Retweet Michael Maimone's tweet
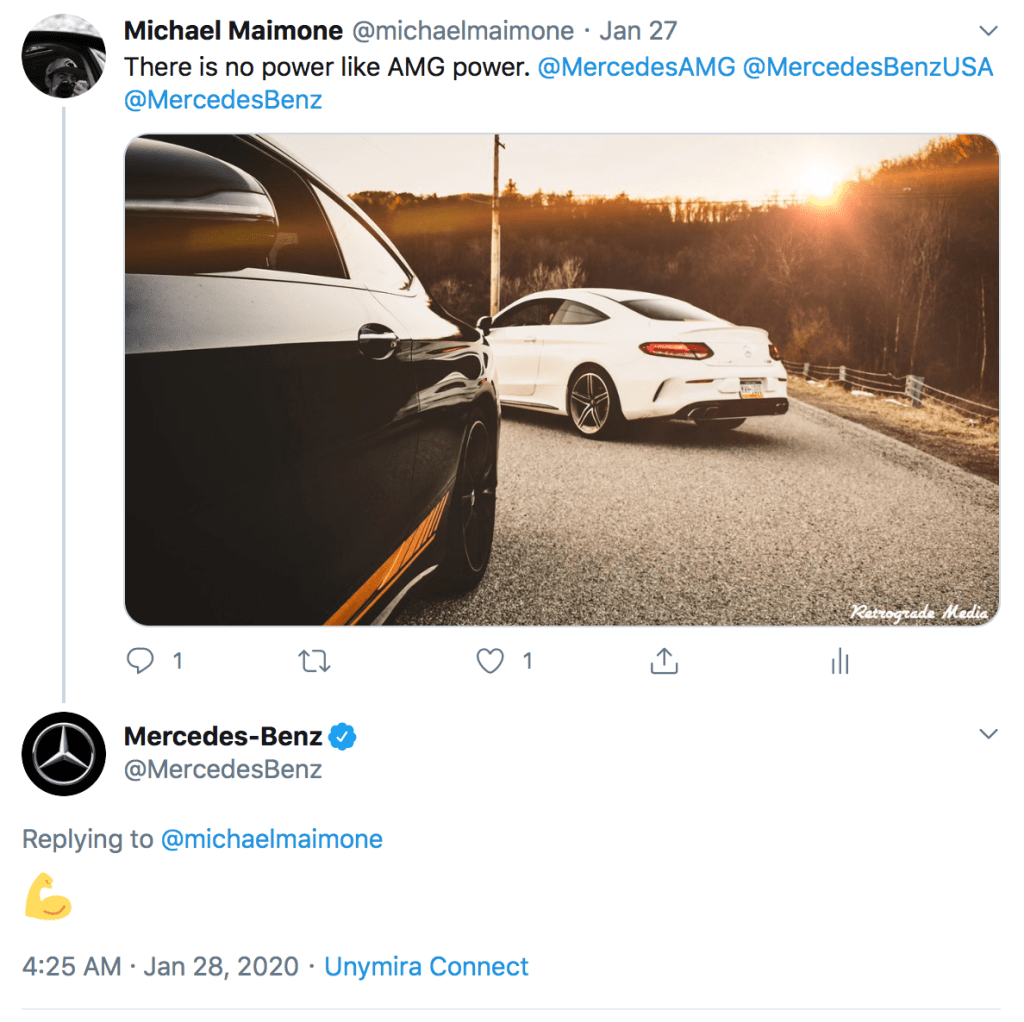This screenshot has width=1024, height=1022. coord(315,661)
